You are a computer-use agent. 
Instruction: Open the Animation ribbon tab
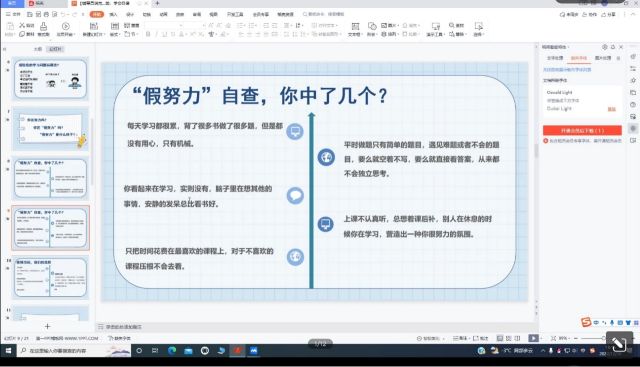tap(164, 14)
